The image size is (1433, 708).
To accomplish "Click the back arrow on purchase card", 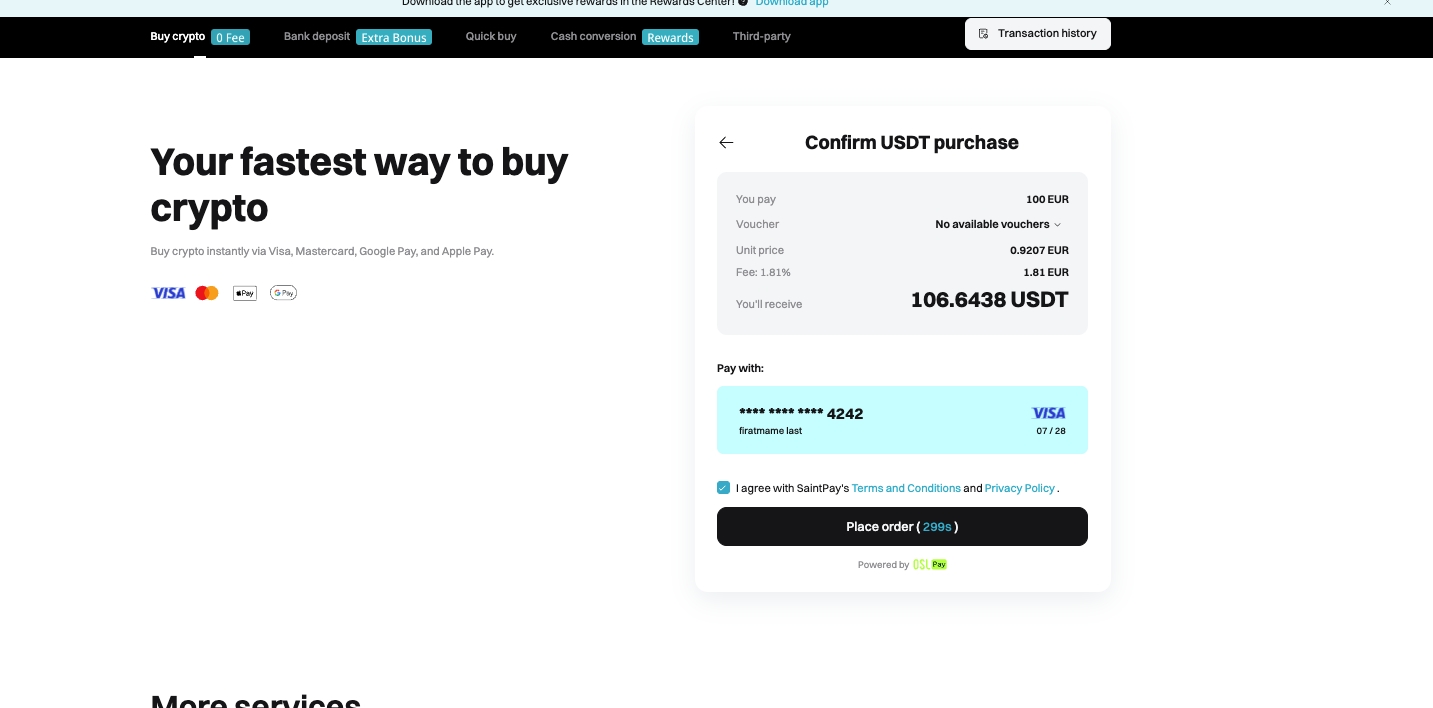I will point(726,143).
